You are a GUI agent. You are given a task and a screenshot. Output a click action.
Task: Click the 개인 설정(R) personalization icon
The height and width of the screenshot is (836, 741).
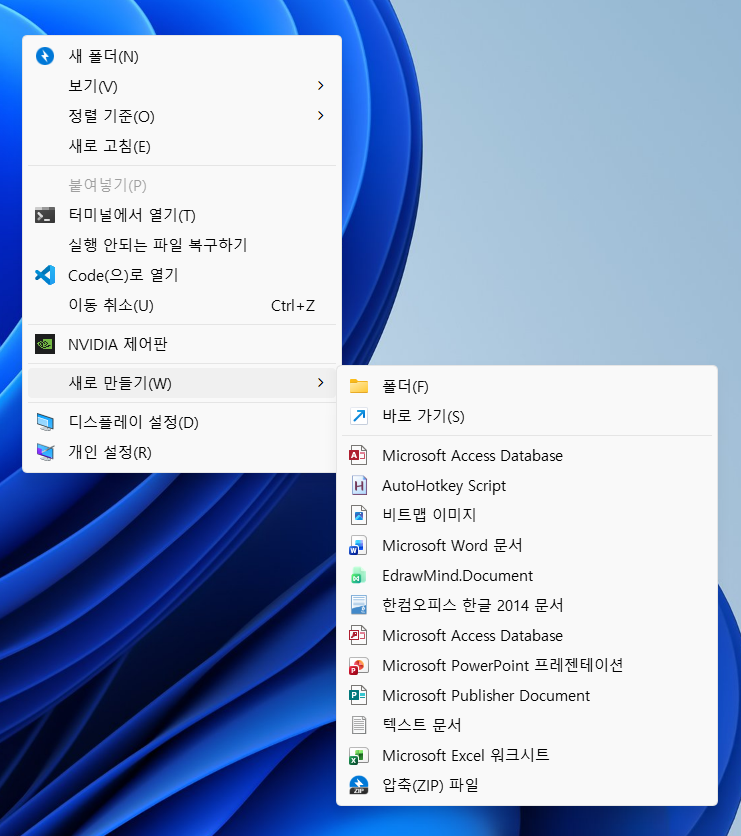[45, 452]
